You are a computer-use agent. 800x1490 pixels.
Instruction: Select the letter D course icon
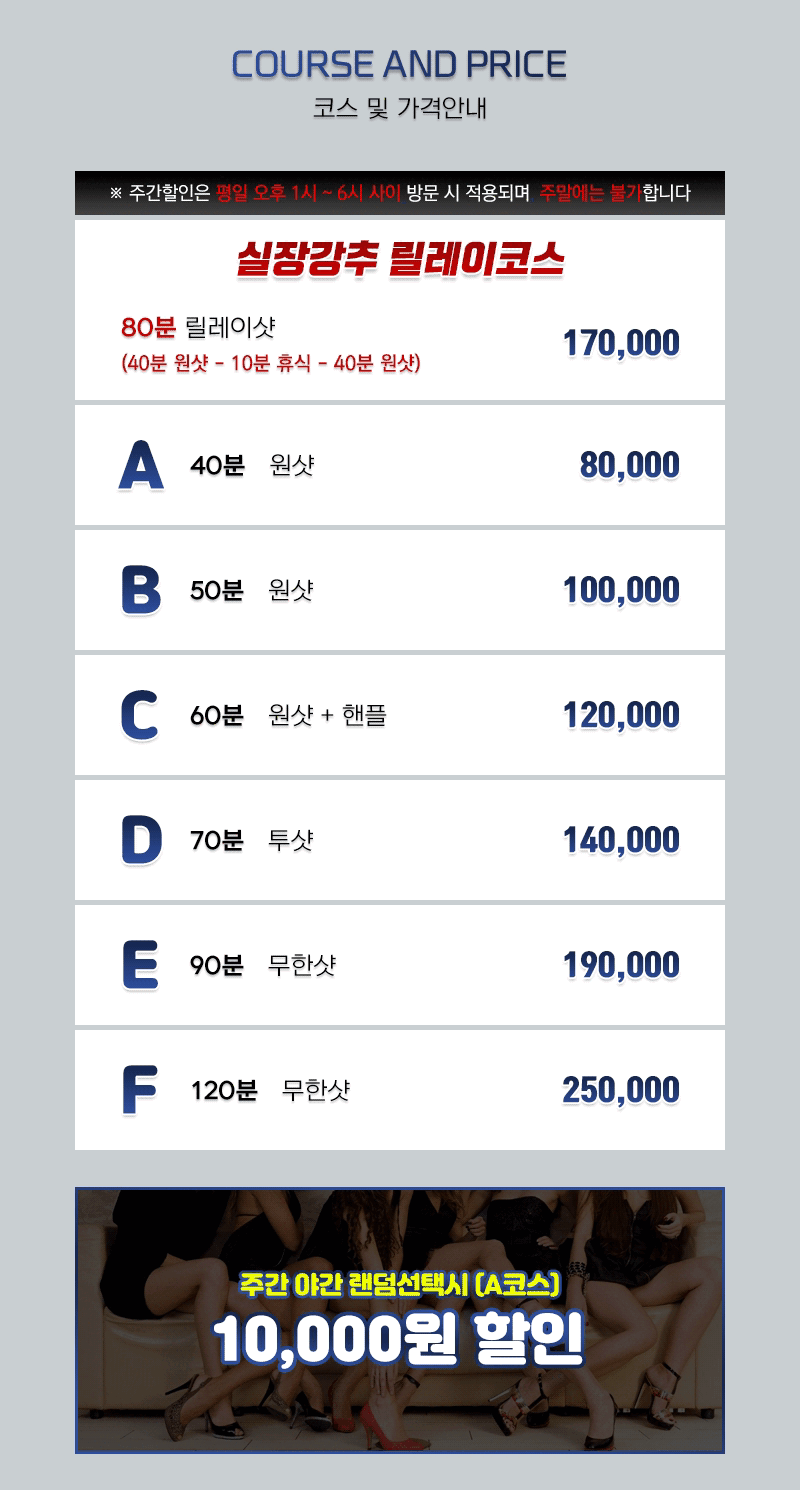pos(141,840)
